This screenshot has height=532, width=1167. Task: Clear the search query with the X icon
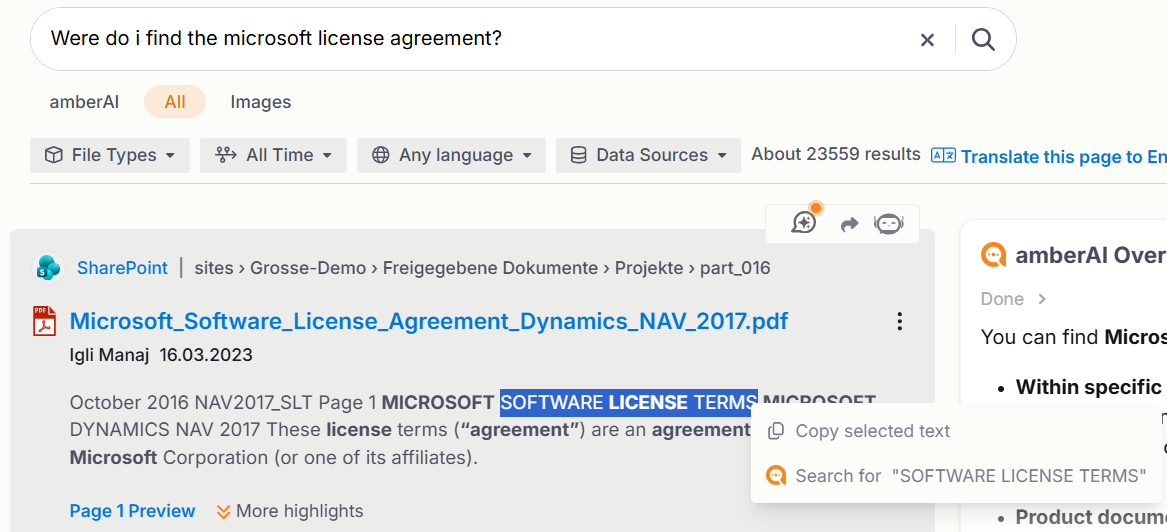(927, 40)
